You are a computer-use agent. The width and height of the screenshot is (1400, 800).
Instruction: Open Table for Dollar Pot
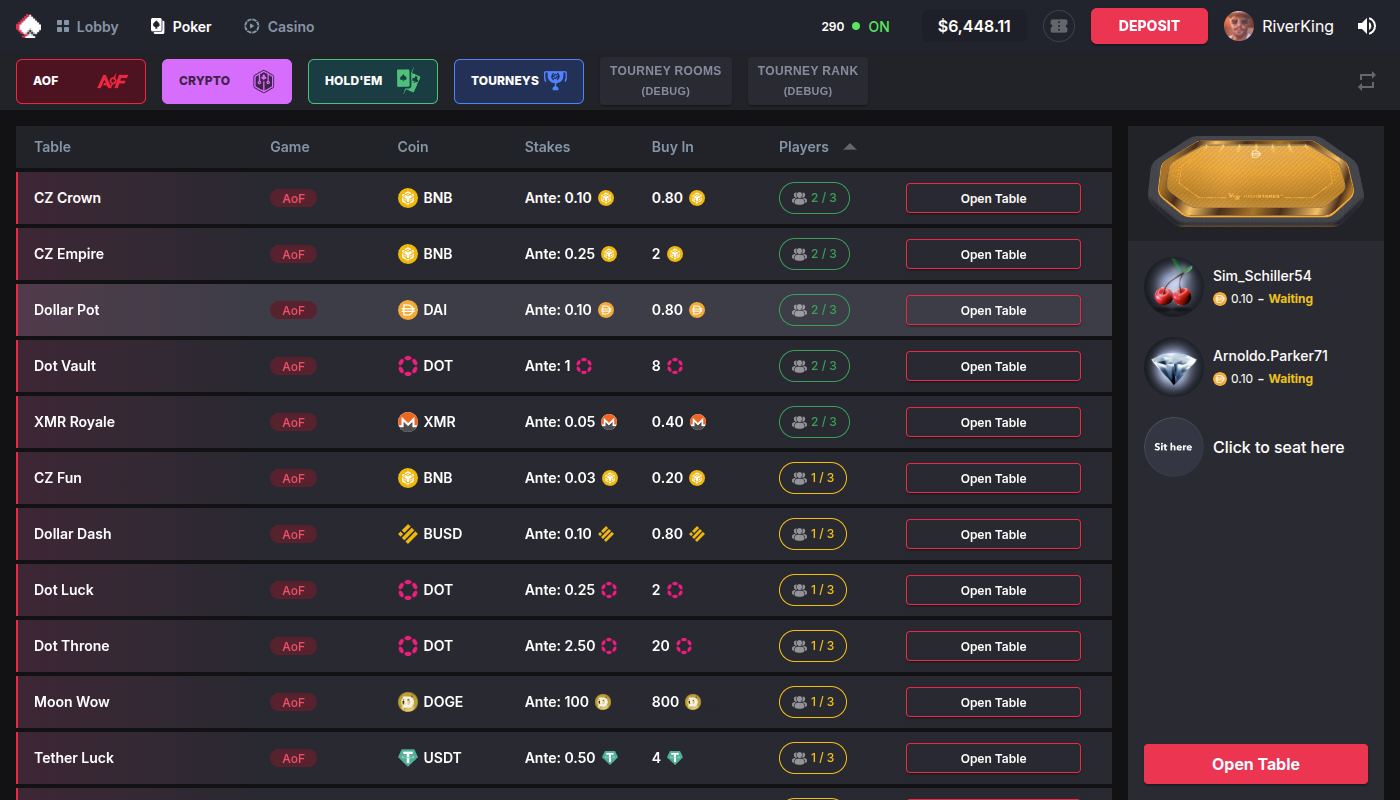click(x=992, y=310)
